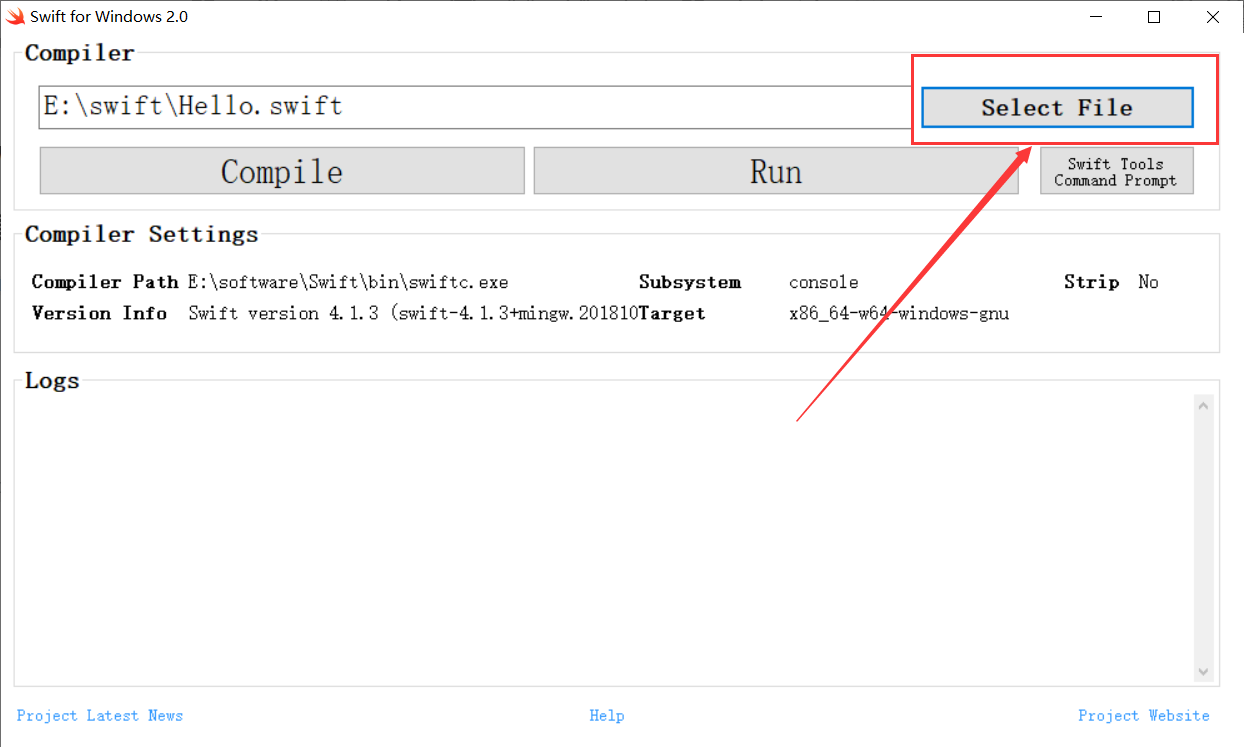Open the Swift Tools Command Prompt
This screenshot has width=1244, height=747.
click(1116, 170)
